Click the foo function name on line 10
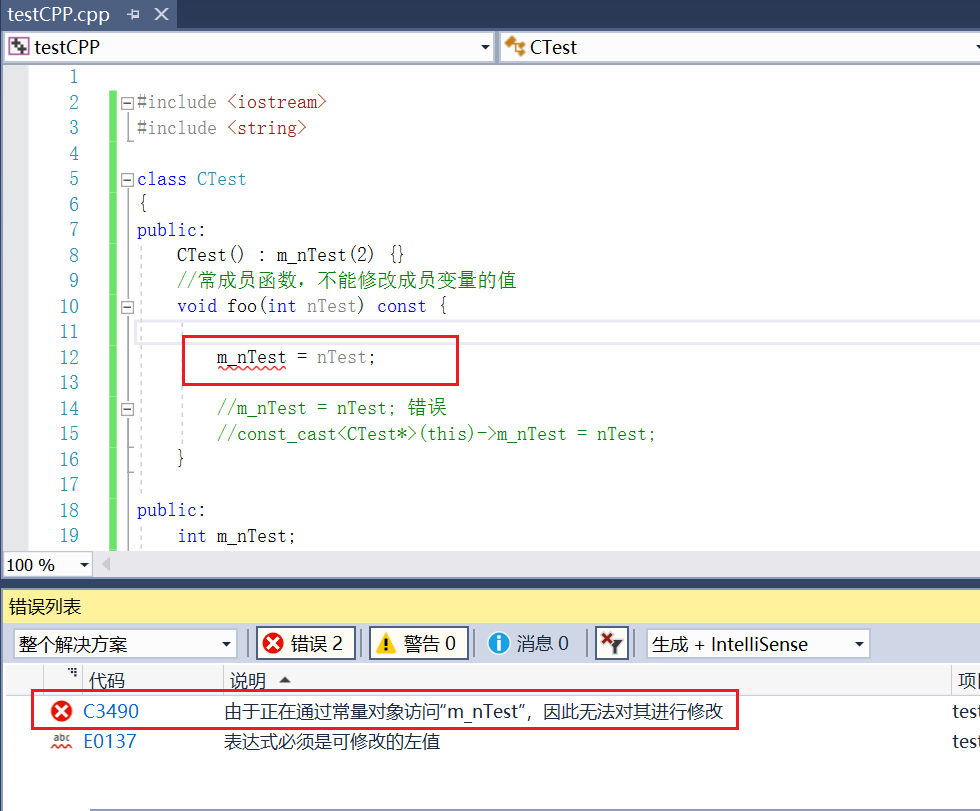The height and width of the screenshot is (811, 980). tap(242, 306)
